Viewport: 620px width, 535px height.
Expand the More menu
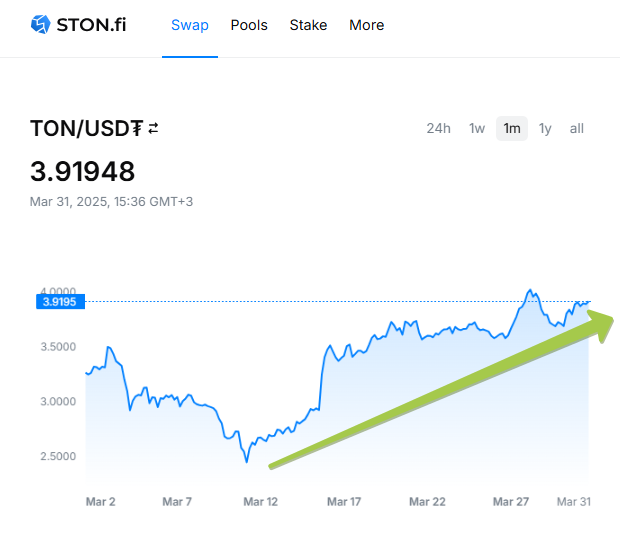click(x=366, y=25)
